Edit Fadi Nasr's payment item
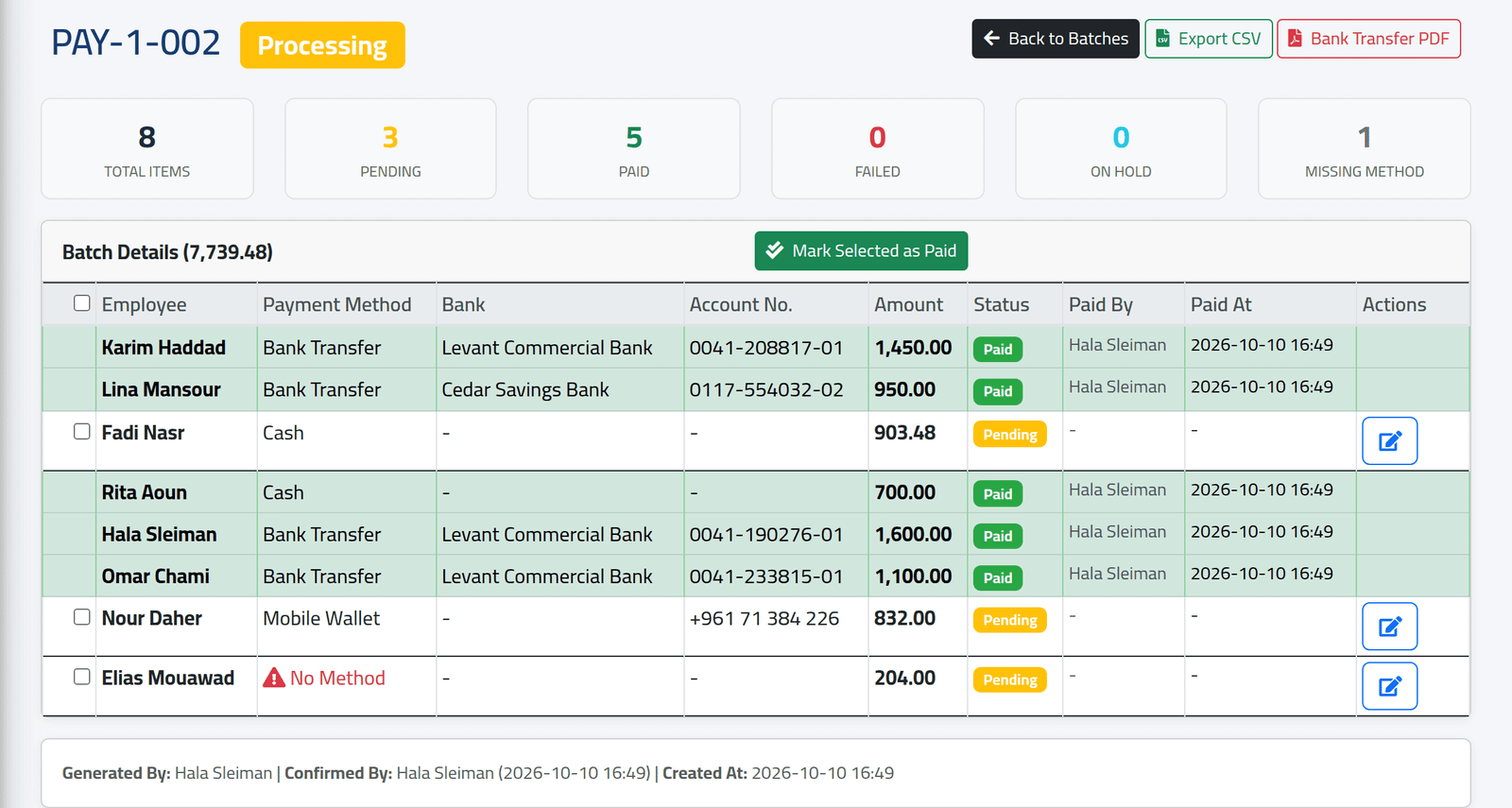 [1389, 440]
